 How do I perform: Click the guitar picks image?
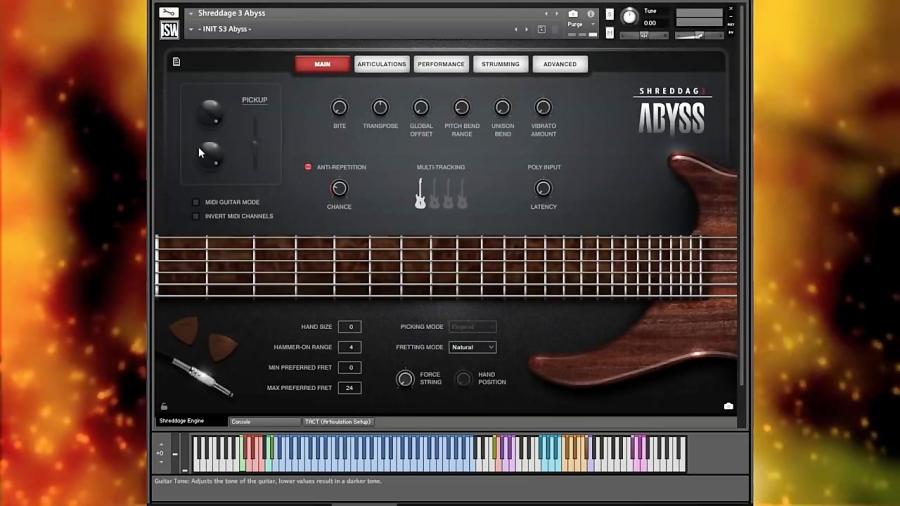204,339
